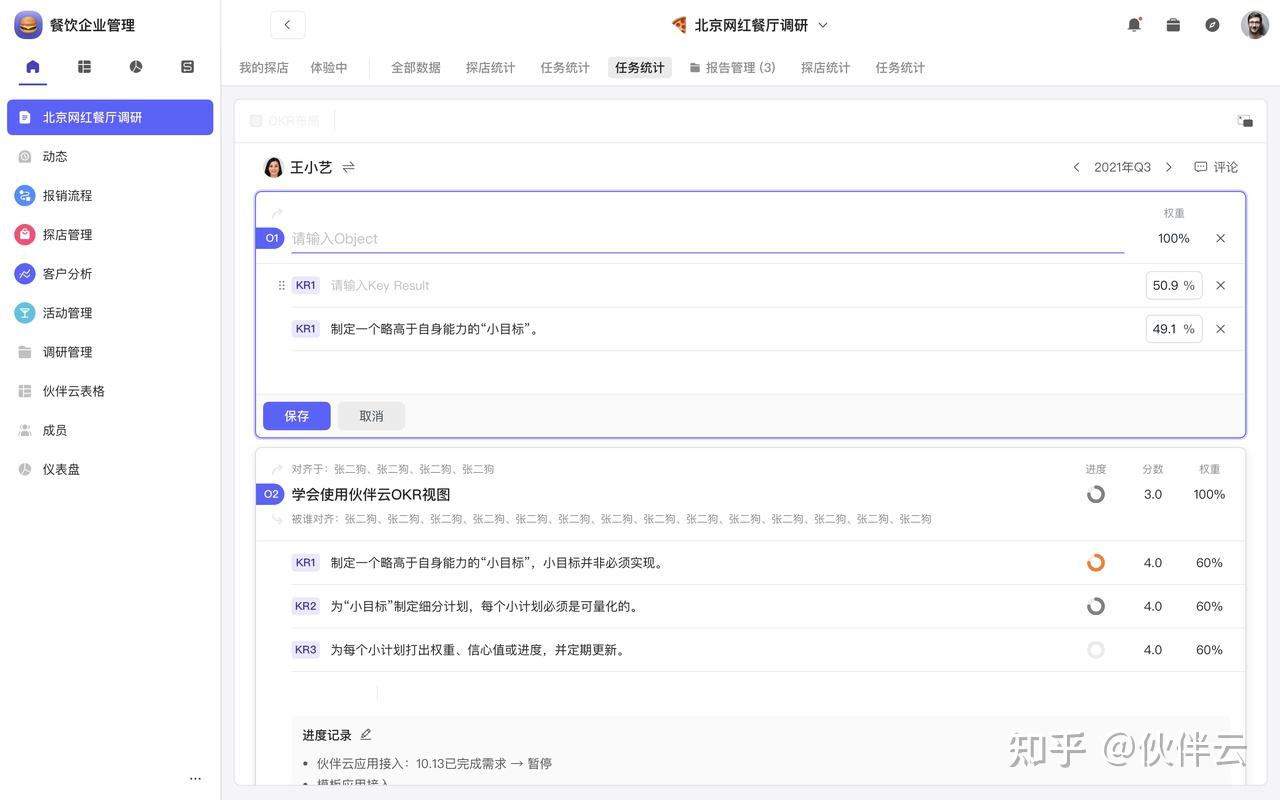Viewport: 1280px width, 800px height.
Task: Open the pie chart sidebar tab icon
Action: [136, 67]
